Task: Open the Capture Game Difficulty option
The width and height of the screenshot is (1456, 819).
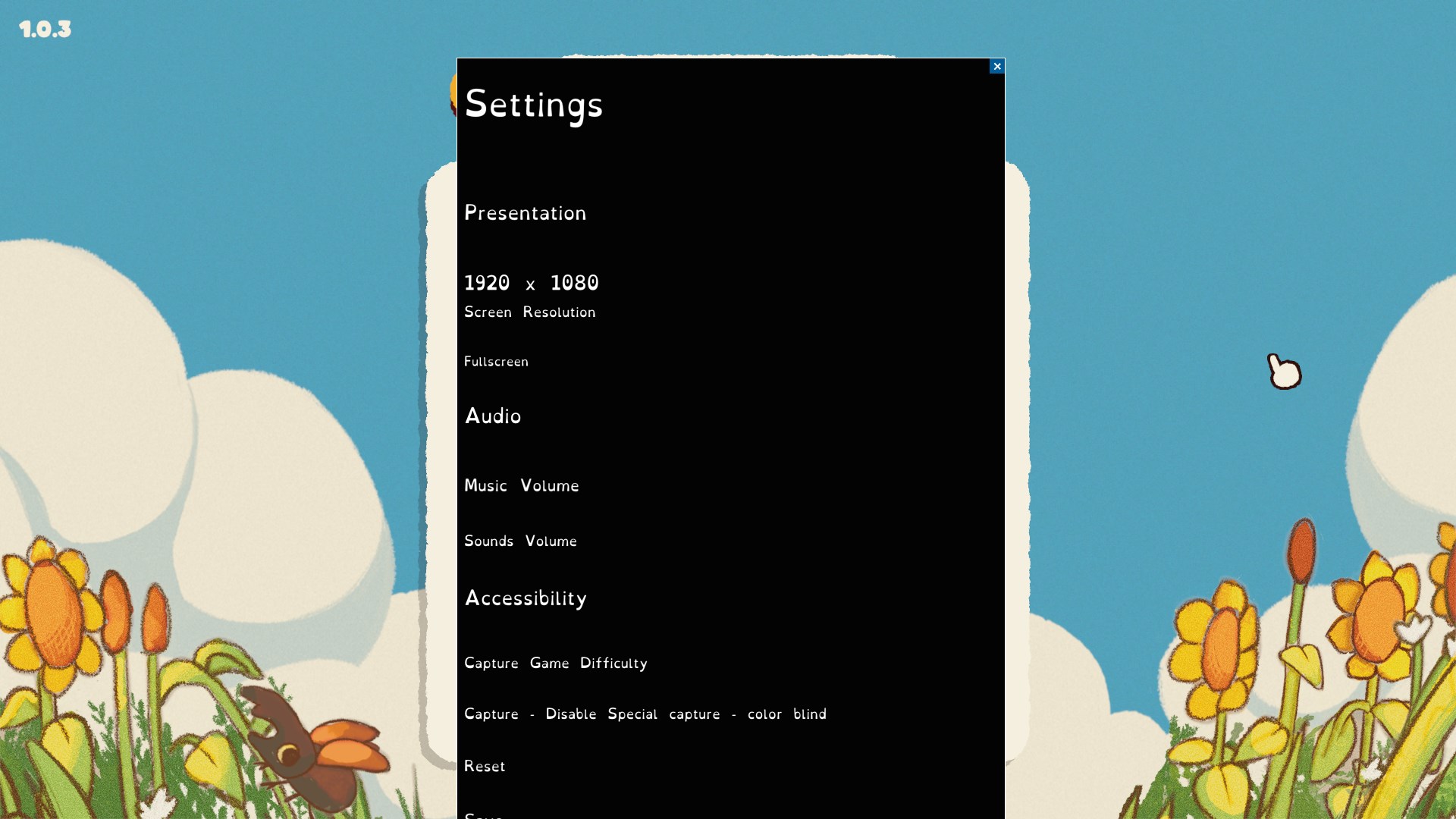Action: coord(556,664)
